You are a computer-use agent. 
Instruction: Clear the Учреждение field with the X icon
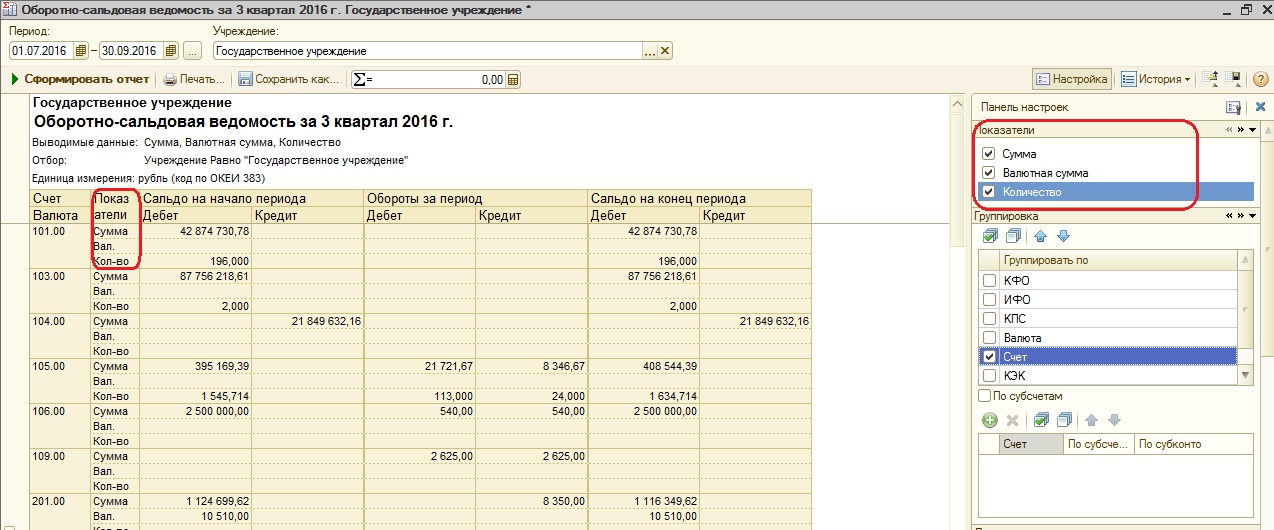(665, 51)
